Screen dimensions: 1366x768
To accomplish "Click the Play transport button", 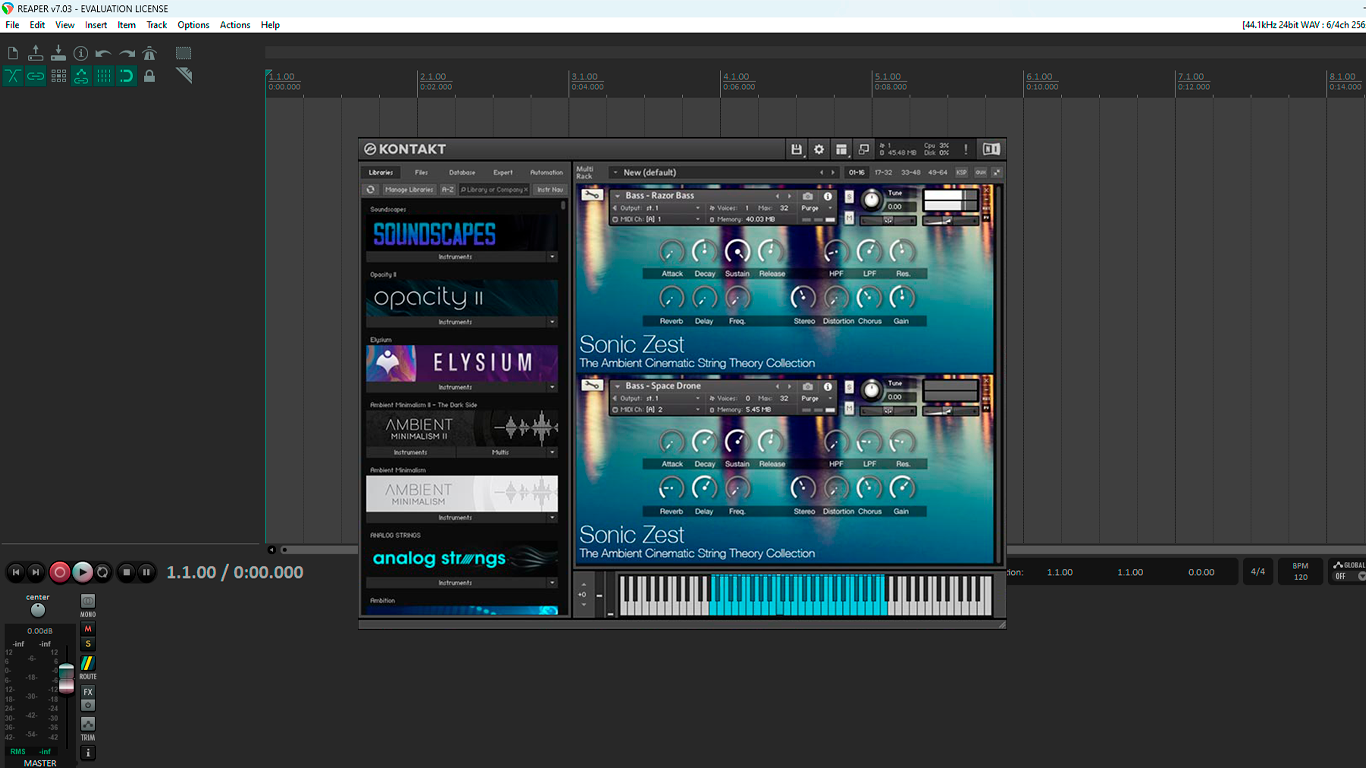I will [82, 572].
